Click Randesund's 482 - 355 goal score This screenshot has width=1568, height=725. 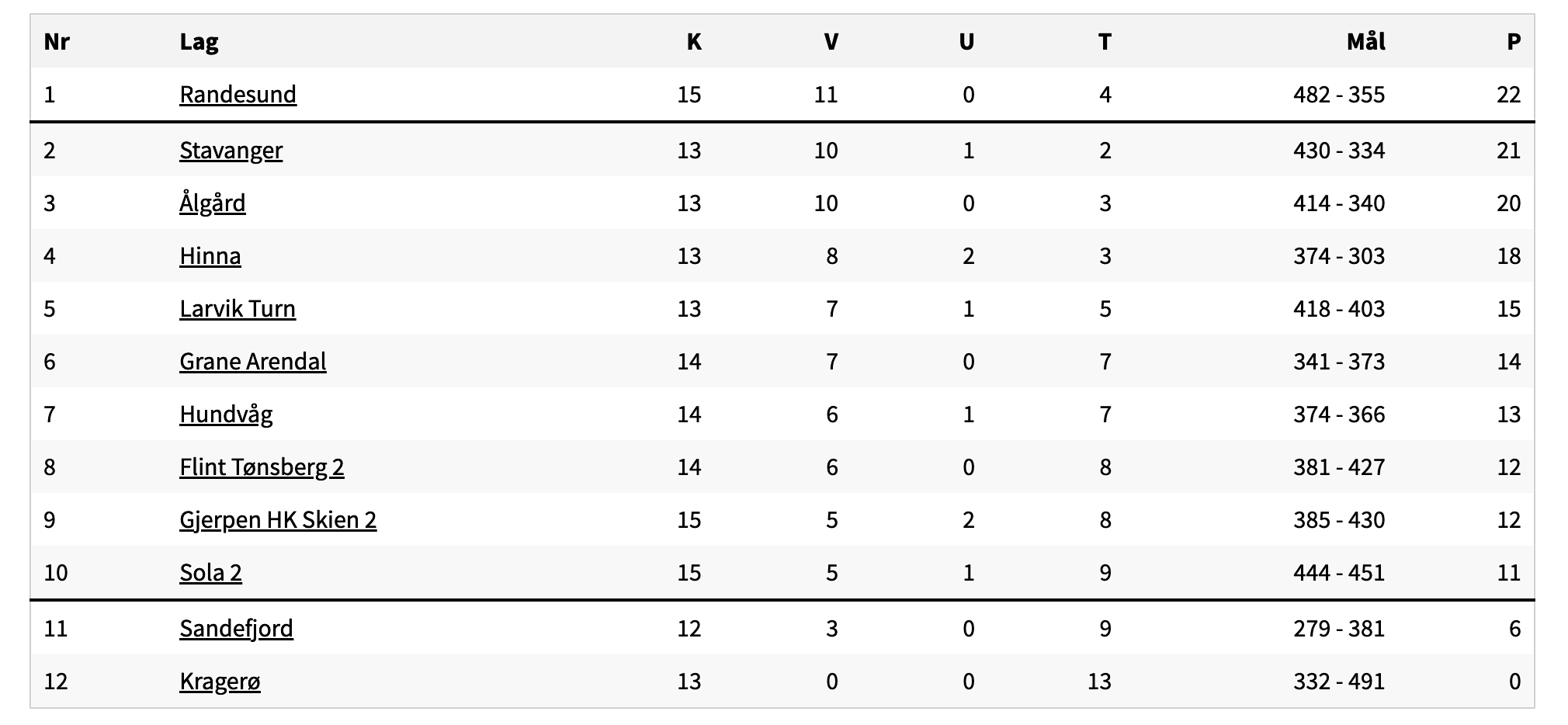pos(1338,95)
